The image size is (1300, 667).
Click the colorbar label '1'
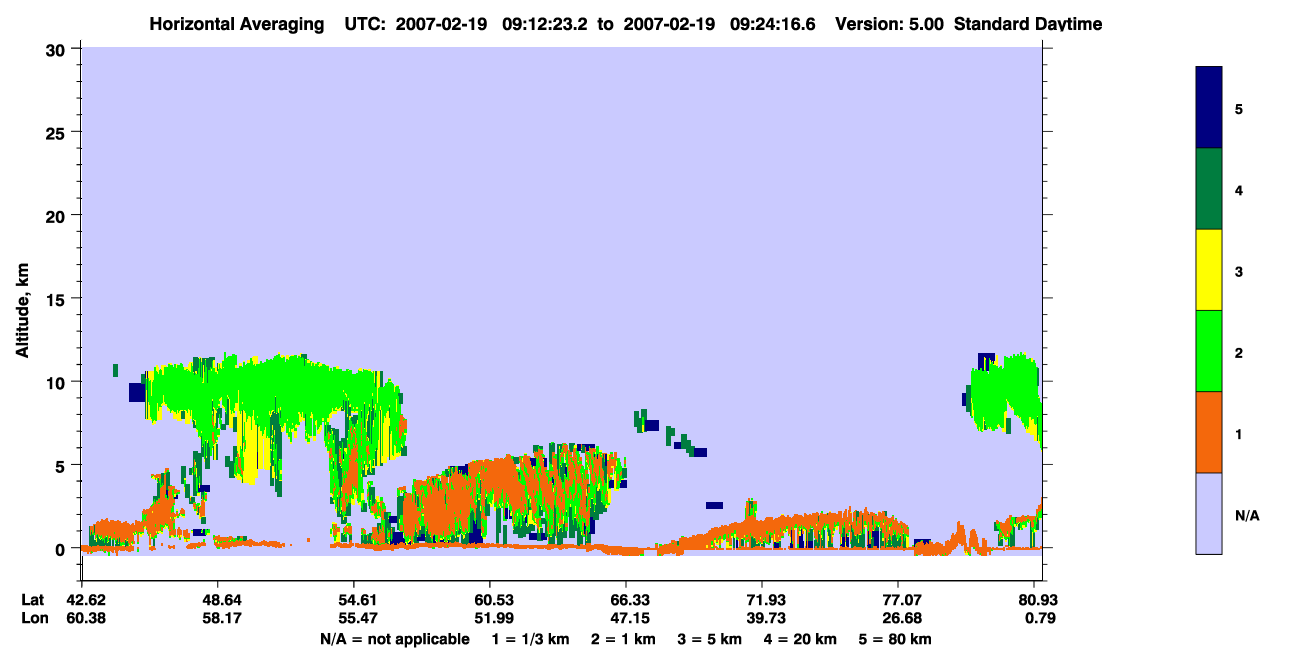point(1239,433)
